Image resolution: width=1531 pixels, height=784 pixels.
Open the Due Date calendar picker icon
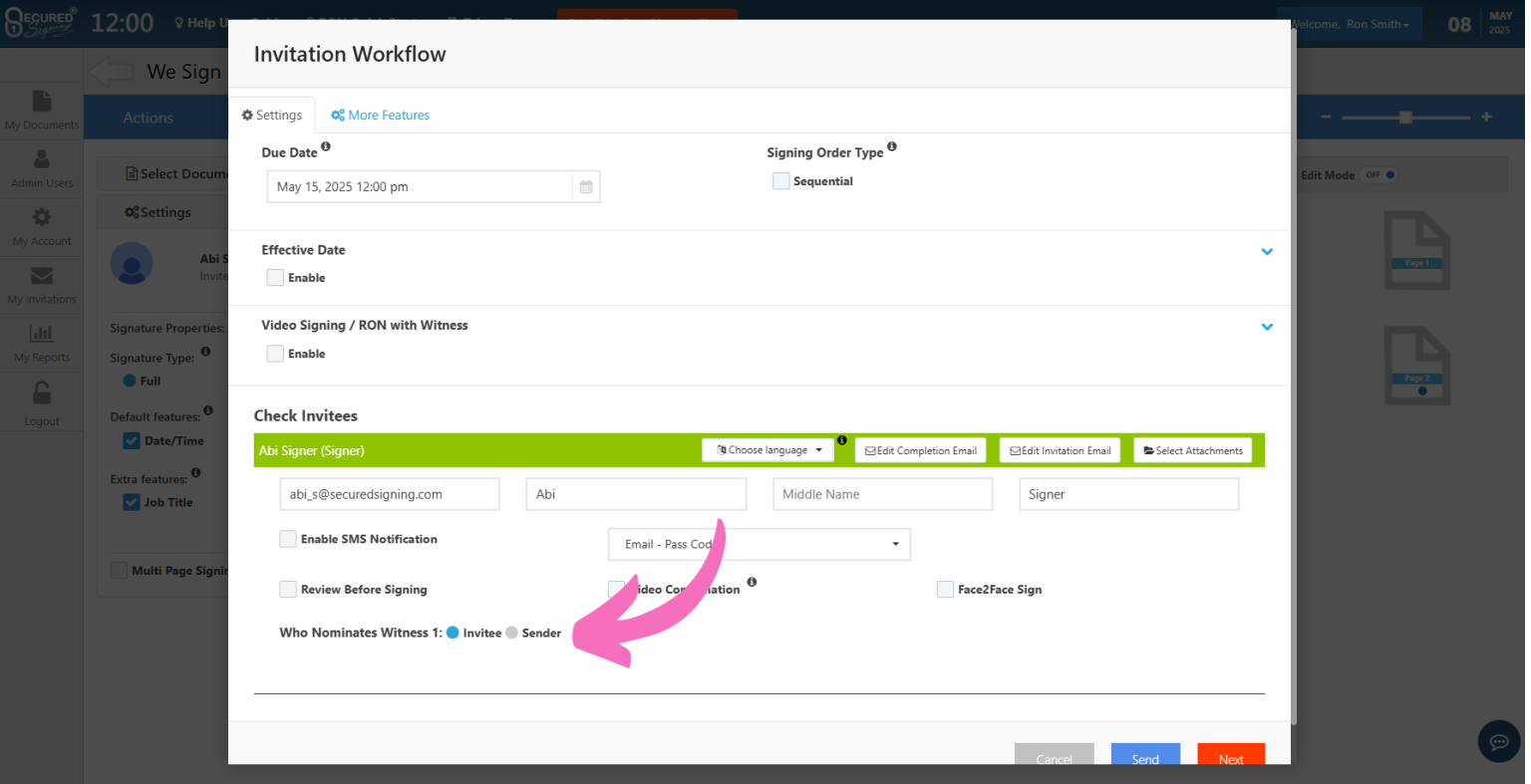pyautogui.click(x=586, y=187)
